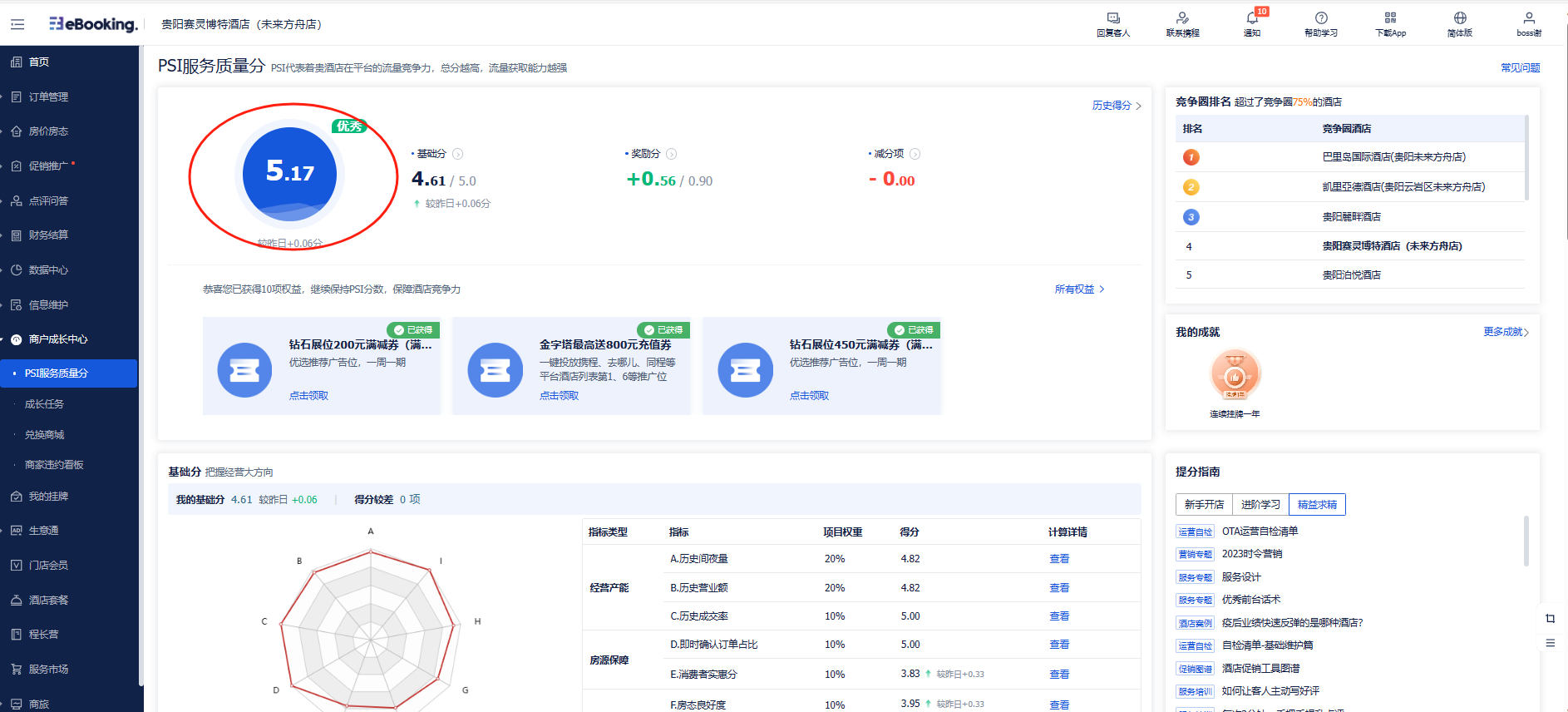This screenshot has width=1568, height=712.
Task: Click the 5.17 PSI score circle
Action: click(289, 173)
